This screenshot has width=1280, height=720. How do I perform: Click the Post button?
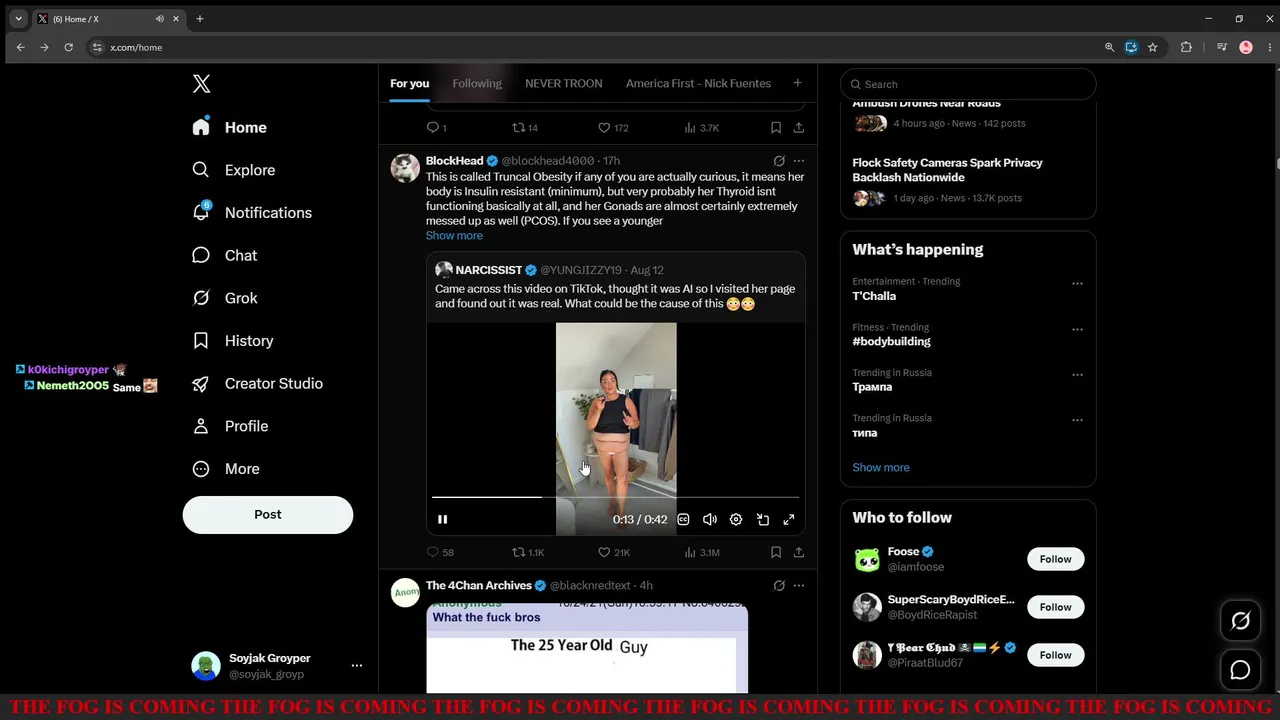coord(268,514)
